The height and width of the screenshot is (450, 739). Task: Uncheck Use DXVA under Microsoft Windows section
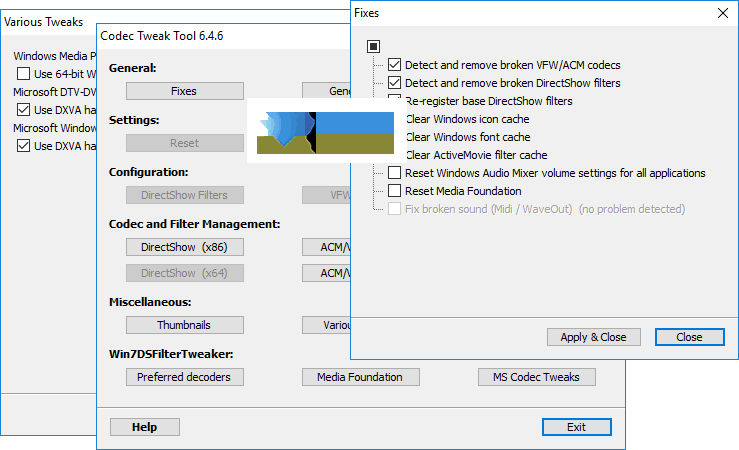point(23,146)
